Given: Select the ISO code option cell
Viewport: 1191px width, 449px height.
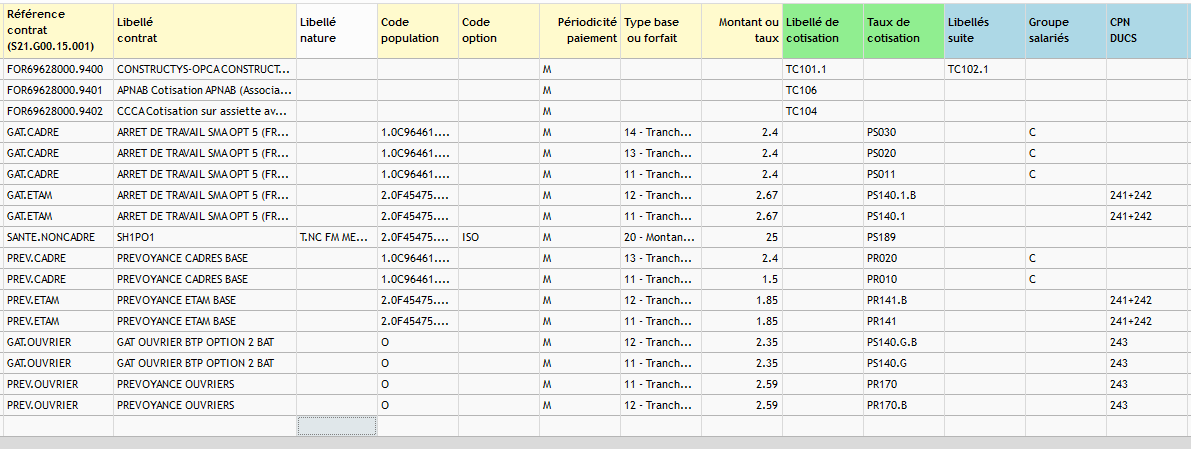Looking at the screenshot, I should point(499,237).
